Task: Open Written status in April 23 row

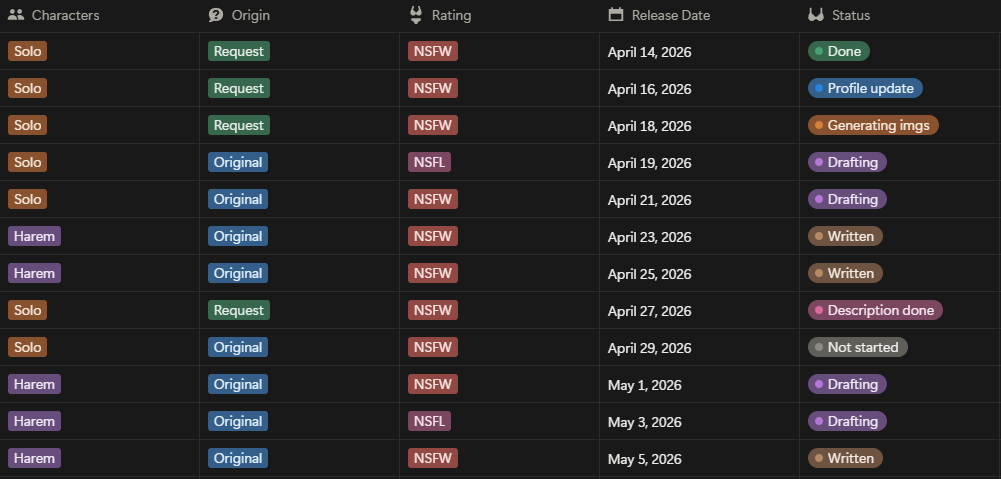Action: [x=845, y=236]
